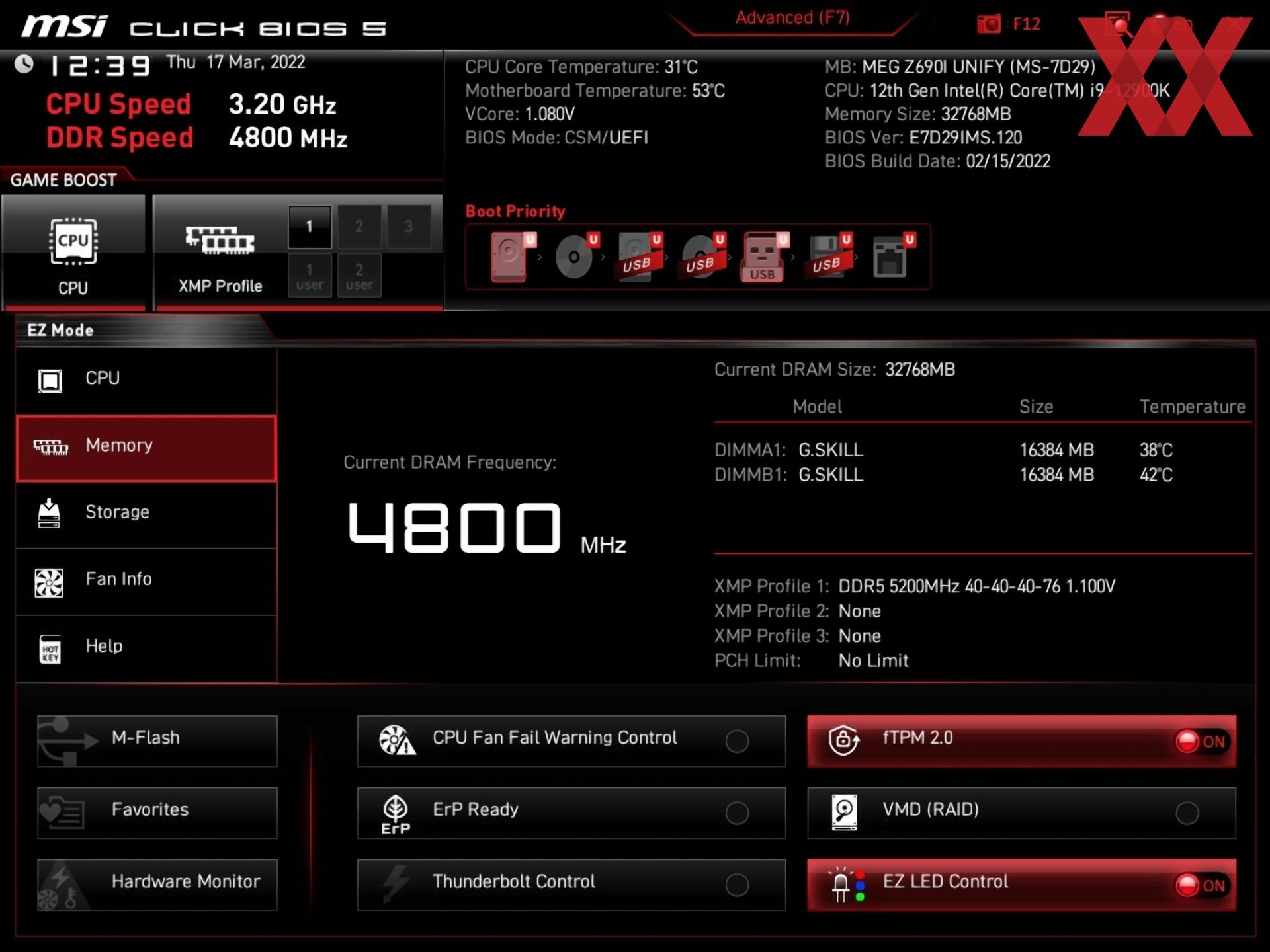Click the date Thu 17 Mar, 2022
This screenshot has width=1270, height=952.
235,62
